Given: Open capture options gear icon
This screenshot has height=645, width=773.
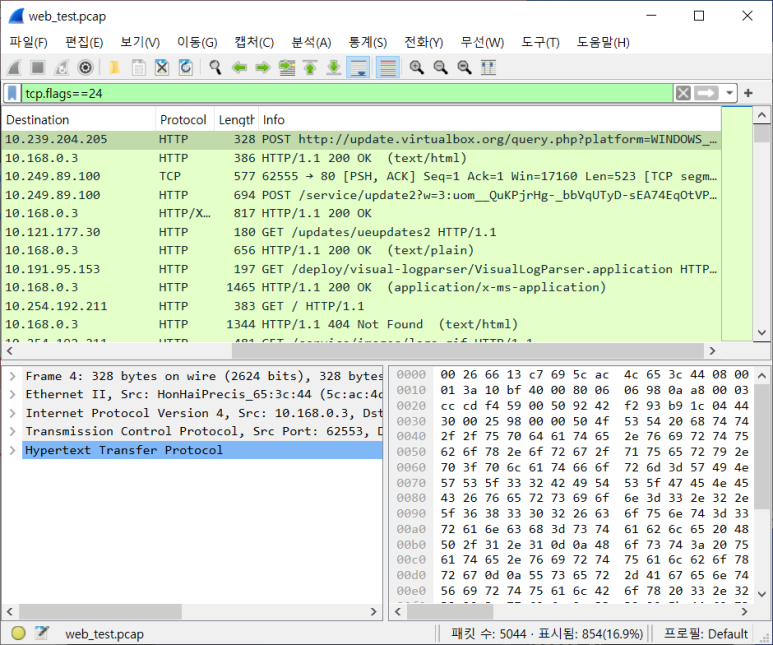Looking at the screenshot, I should [85, 67].
